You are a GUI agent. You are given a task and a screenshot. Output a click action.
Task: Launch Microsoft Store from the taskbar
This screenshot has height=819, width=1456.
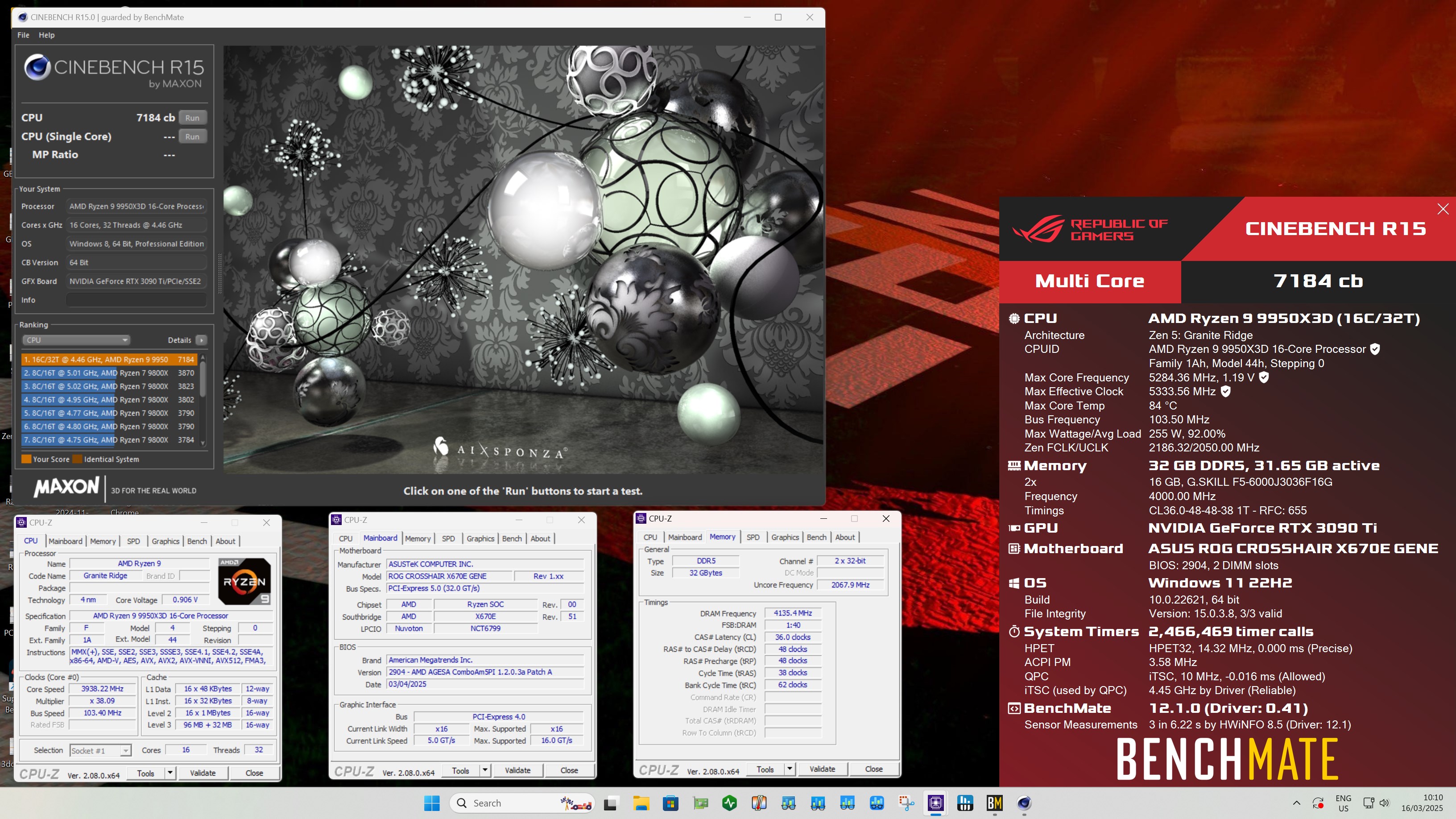(x=670, y=802)
